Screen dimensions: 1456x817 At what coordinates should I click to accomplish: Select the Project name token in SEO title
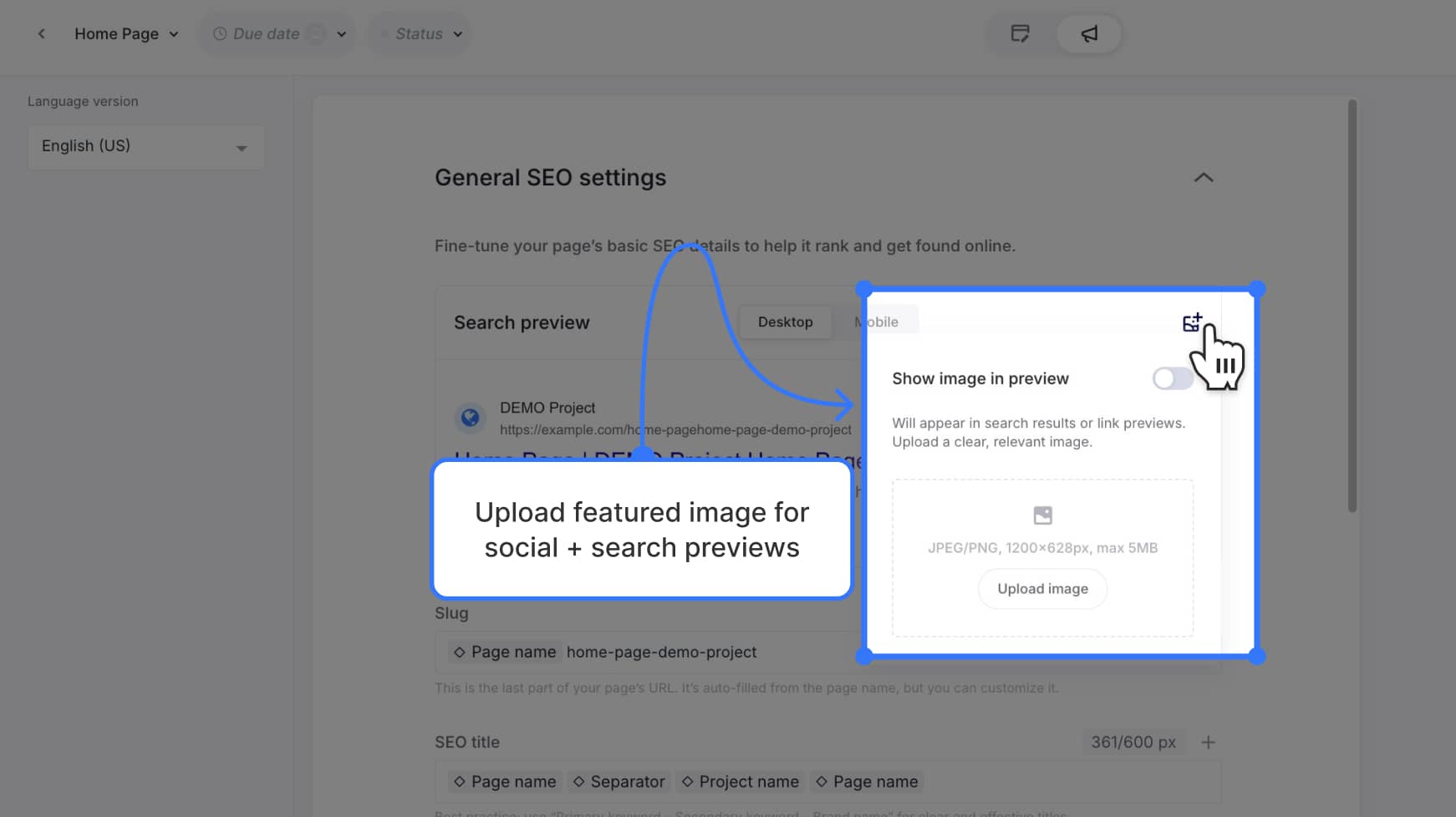[x=741, y=782]
